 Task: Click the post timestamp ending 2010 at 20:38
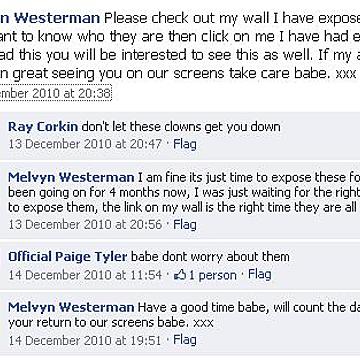(x=55, y=94)
